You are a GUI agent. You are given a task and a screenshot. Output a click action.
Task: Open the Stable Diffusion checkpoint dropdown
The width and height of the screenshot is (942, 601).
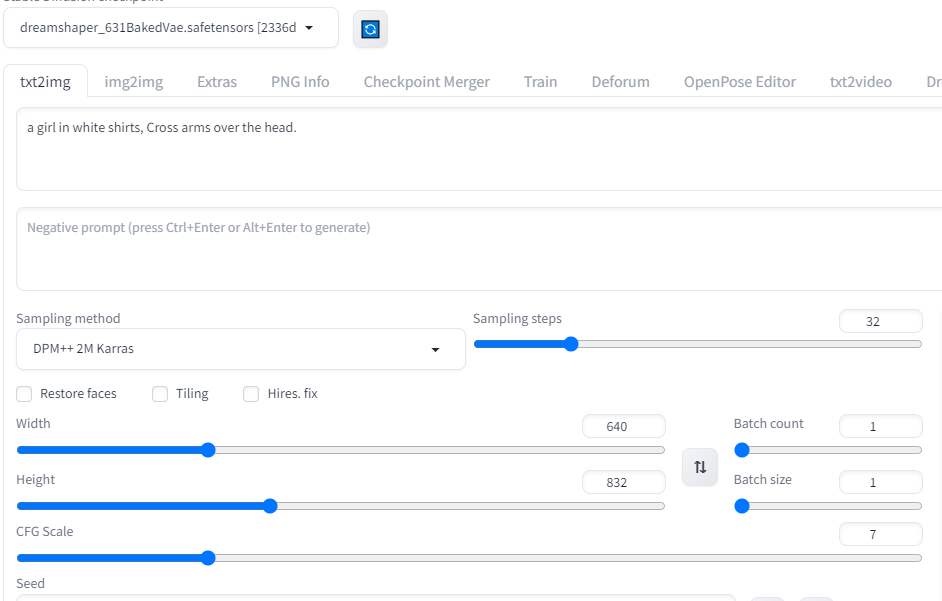(x=171, y=28)
